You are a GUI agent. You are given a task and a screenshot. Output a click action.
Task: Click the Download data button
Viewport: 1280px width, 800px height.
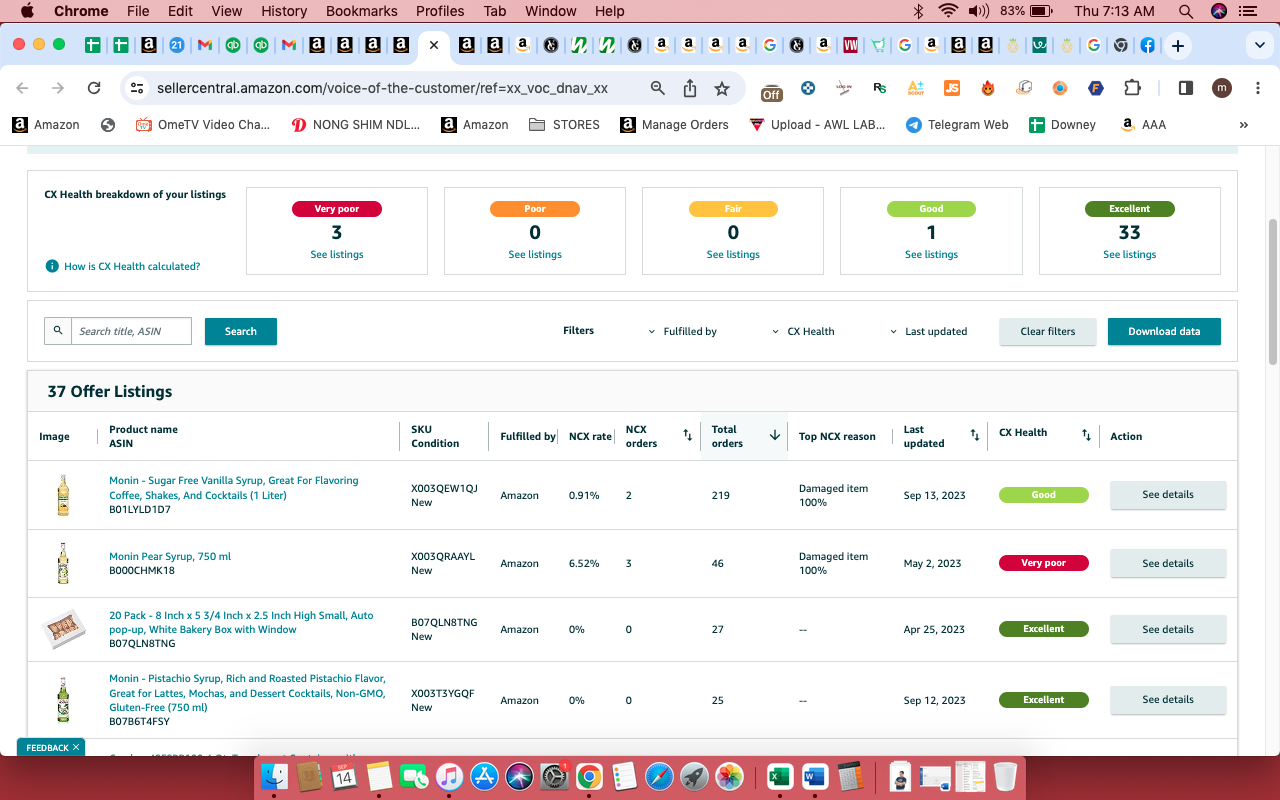tap(1164, 331)
